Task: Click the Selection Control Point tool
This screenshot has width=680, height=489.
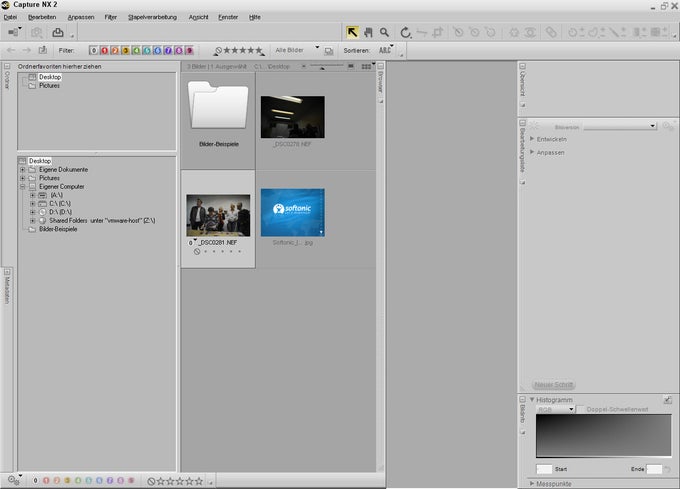Action: point(576,32)
